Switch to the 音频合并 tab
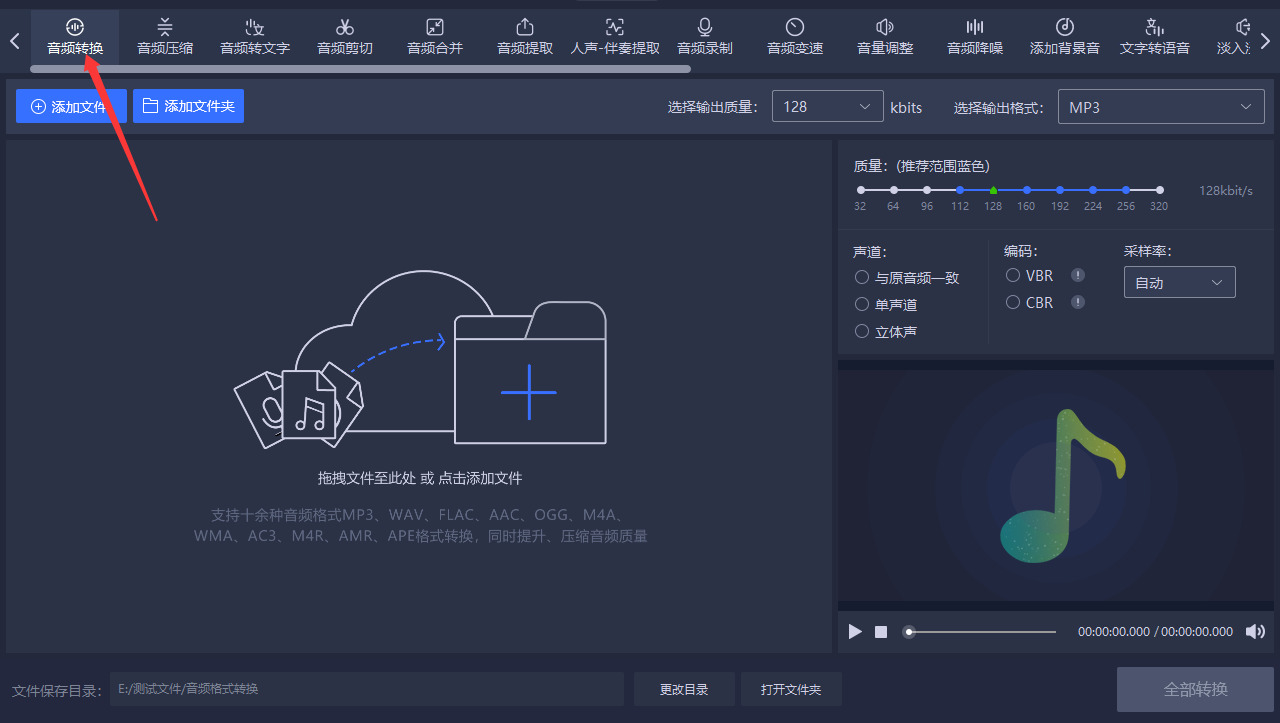Screen dimensions: 1280x723 click(435, 36)
